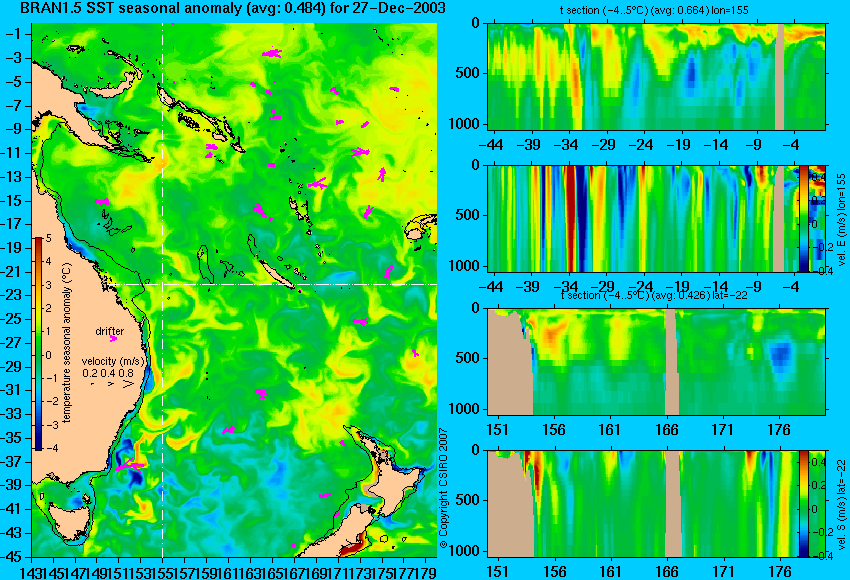The image size is (850, 580).
Task: Click the temperature section plot for lat=-22
Action: (x=656, y=362)
